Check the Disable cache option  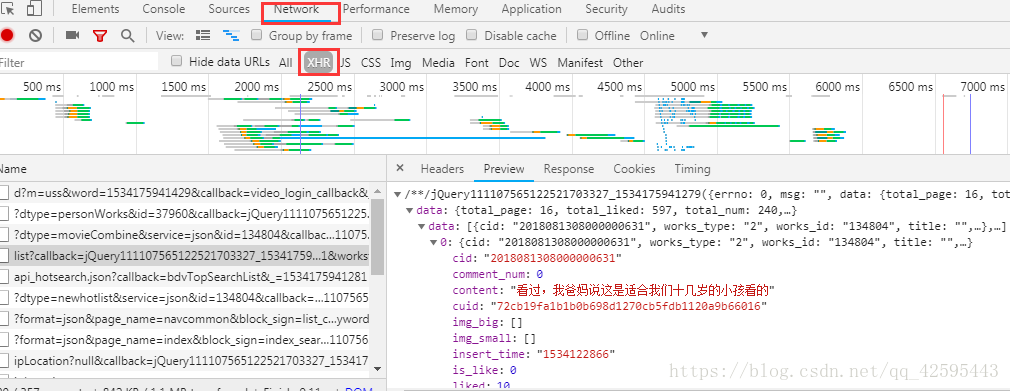(x=472, y=35)
